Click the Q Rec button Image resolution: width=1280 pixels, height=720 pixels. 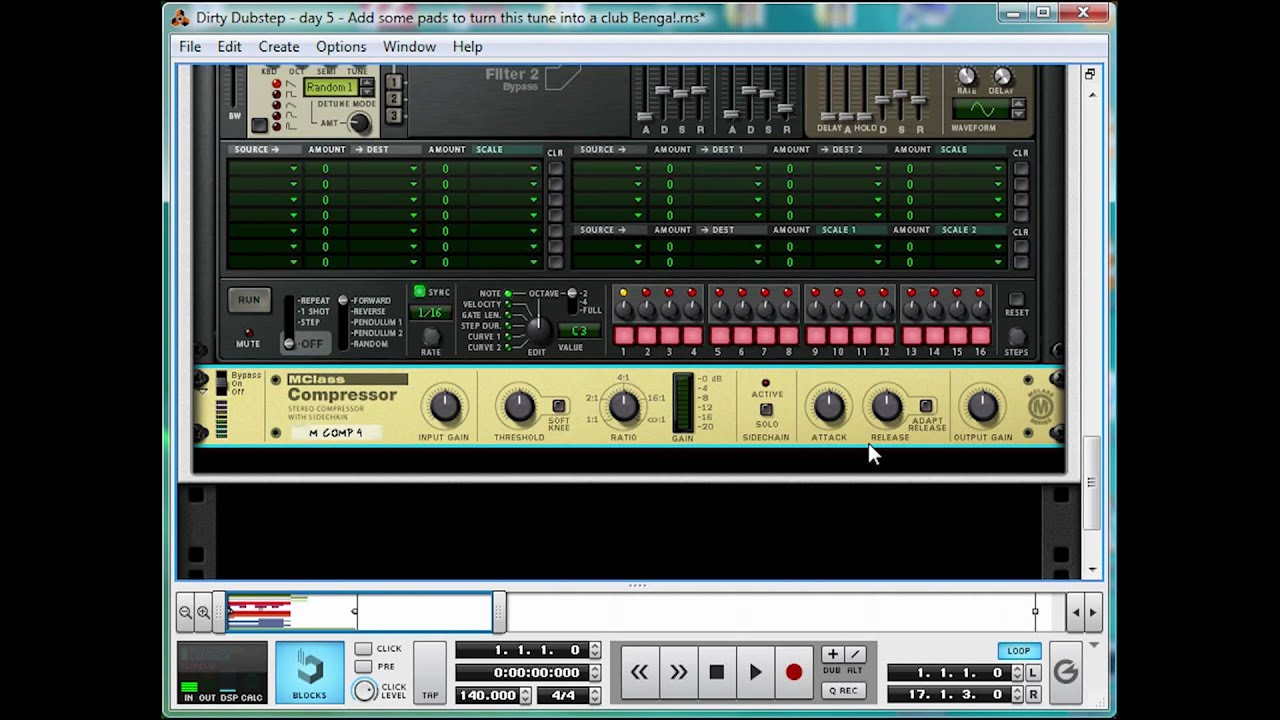coord(843,690)
